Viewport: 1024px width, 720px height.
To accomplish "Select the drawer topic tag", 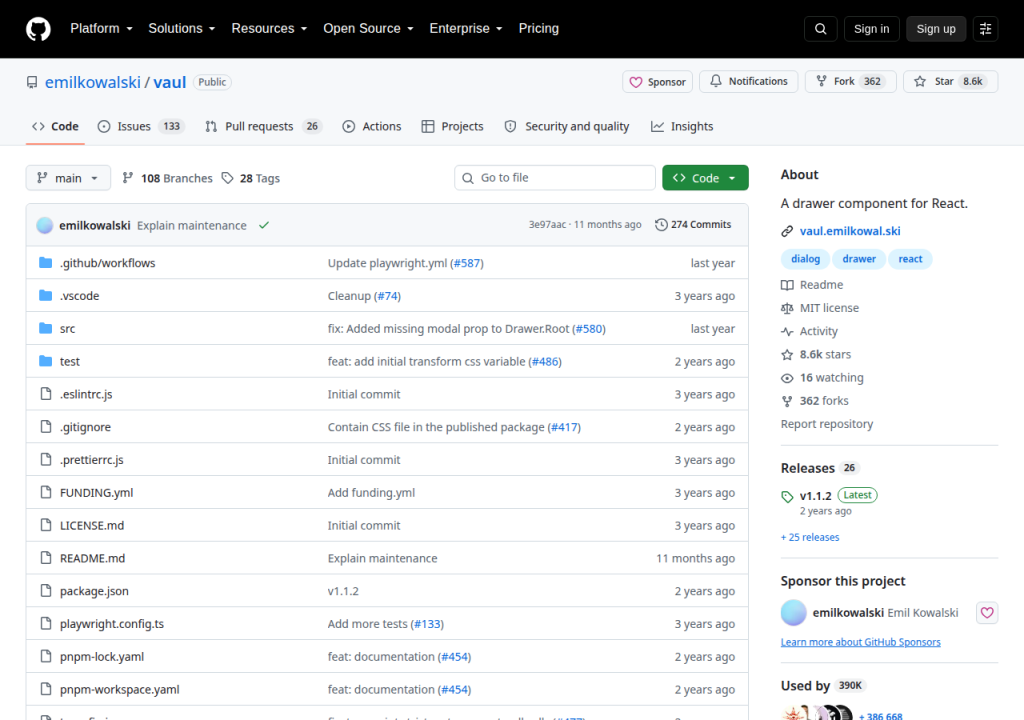I will (859, 259).
